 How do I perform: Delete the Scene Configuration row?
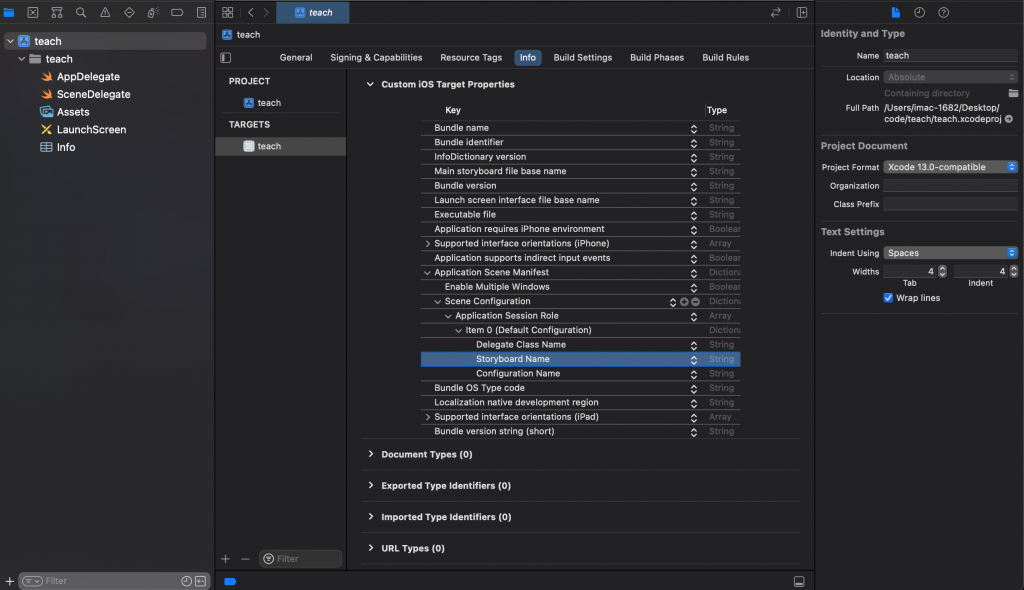[696, 302]
